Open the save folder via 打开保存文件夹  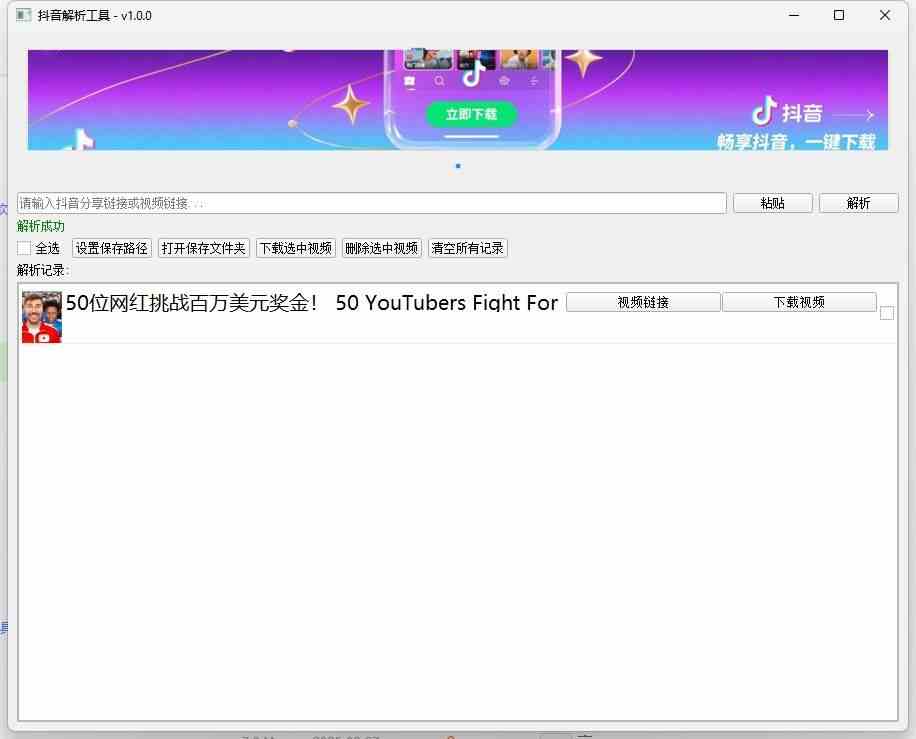(x=203, y=247)
